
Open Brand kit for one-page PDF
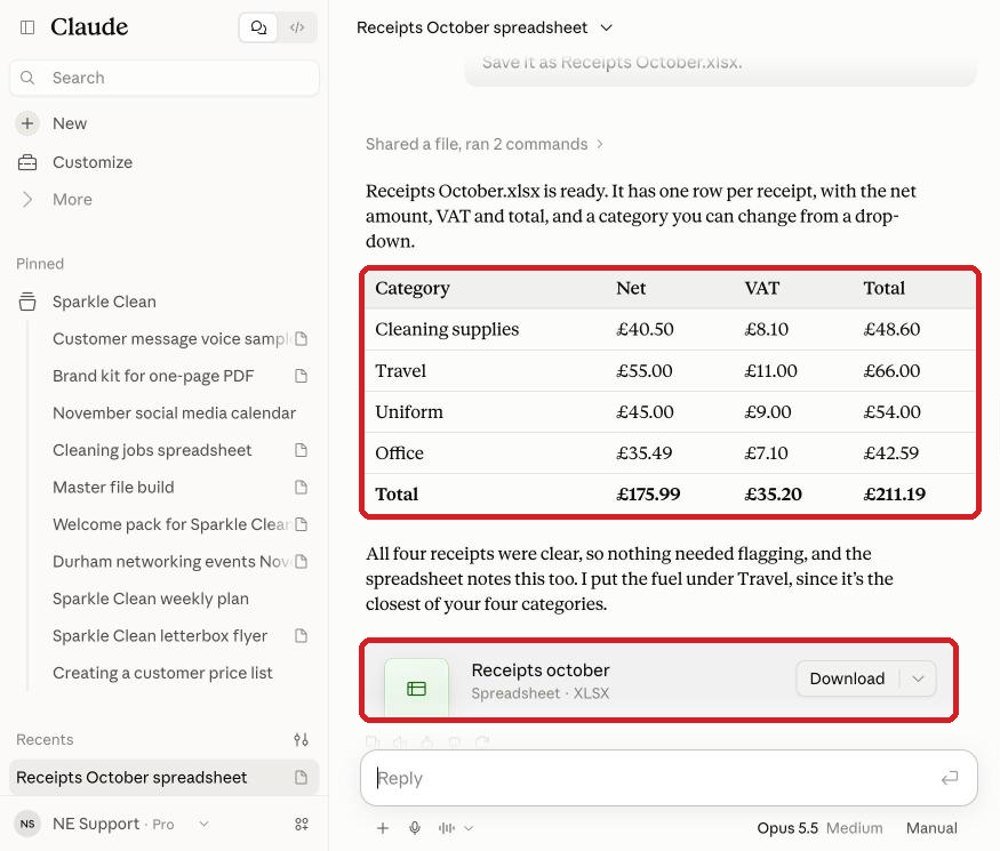[x=153, y=376]
